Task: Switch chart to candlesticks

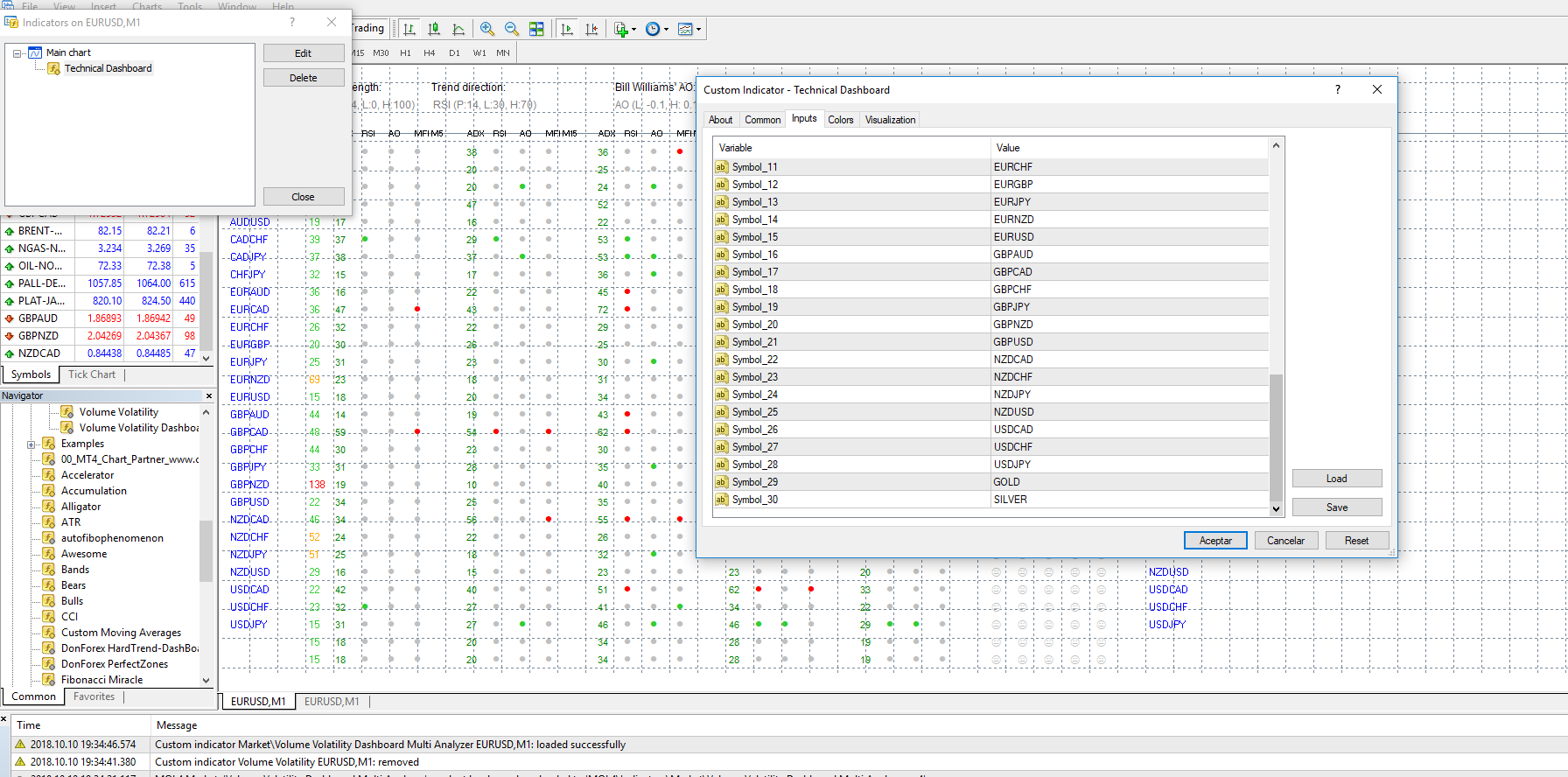Action: coord(434,29)
